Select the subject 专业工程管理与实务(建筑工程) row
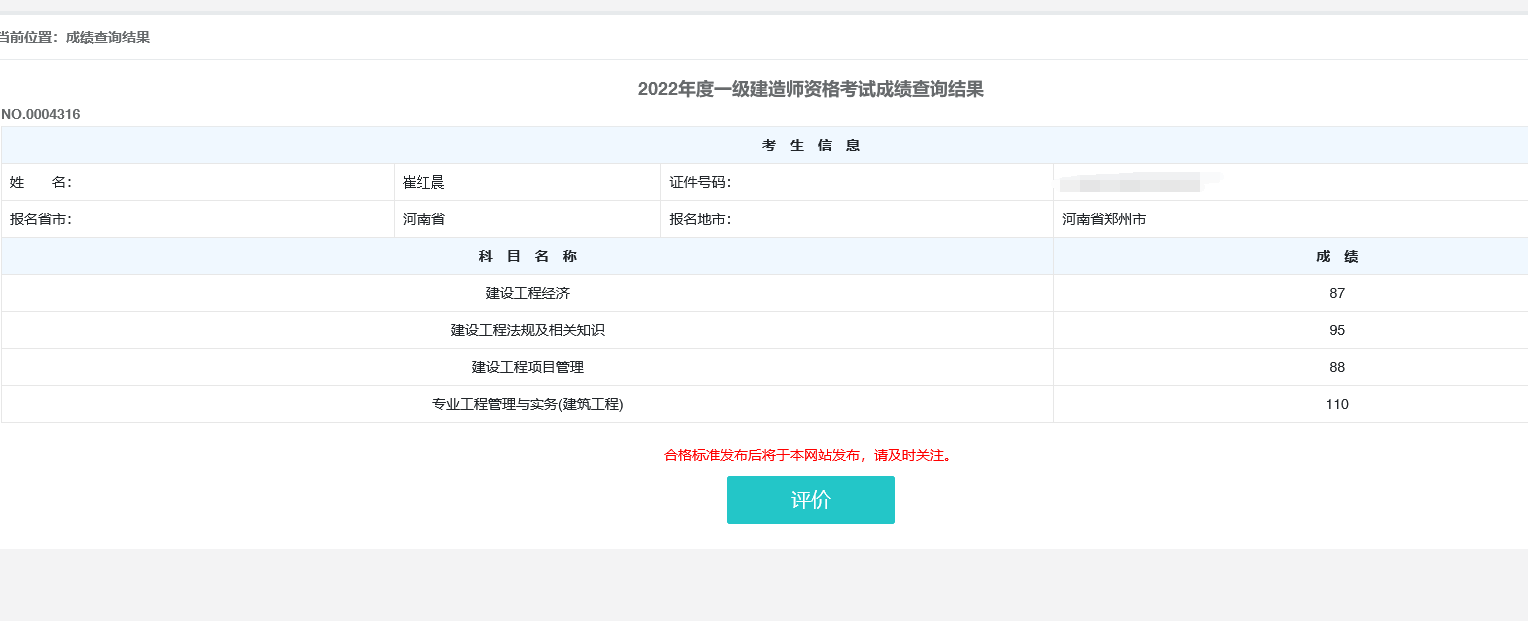 527,404
